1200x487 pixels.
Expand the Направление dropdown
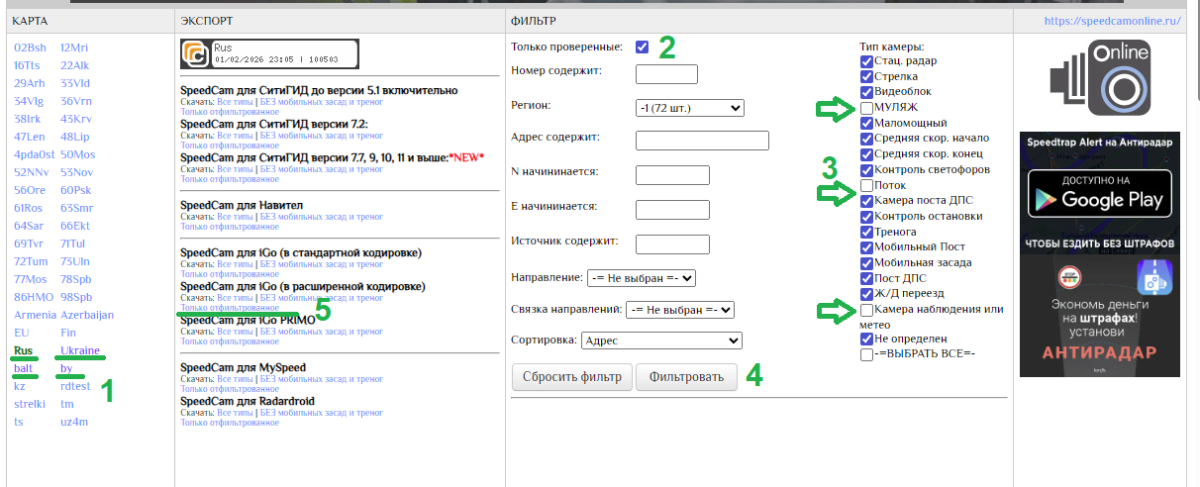tap(643, 277)
